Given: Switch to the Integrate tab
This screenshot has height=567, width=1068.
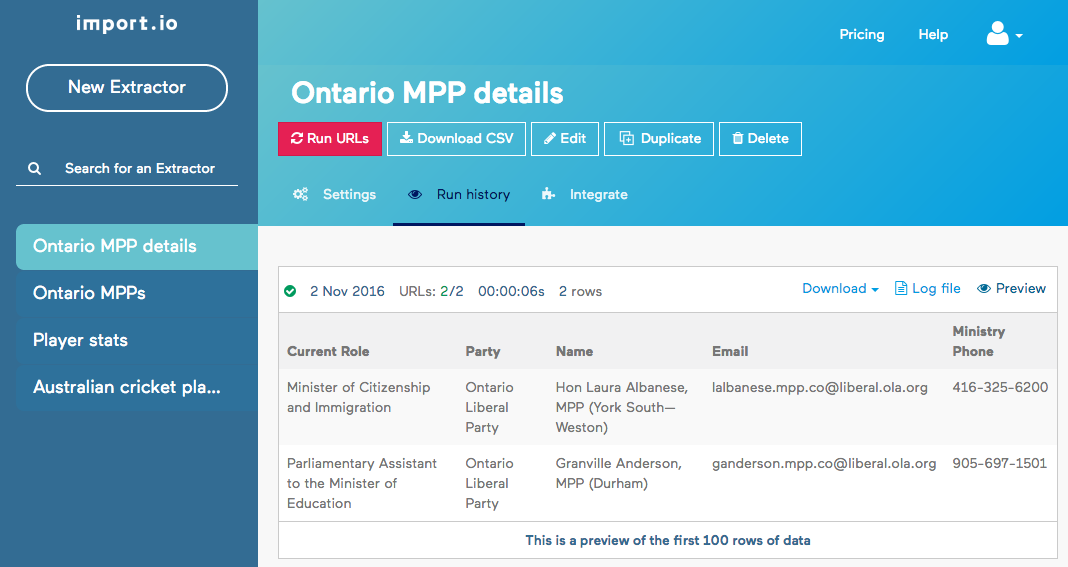Looking at the screenshot, I should 584,194.
